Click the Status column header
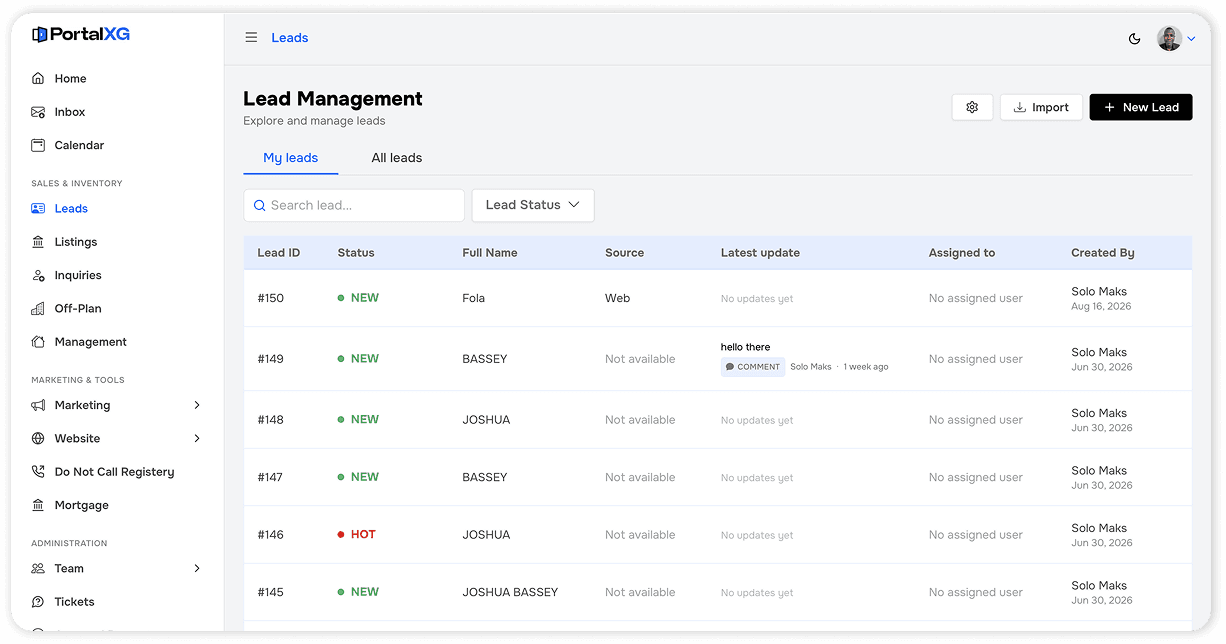Viewport: 1226px width, 644px height. (x=356, y=253)
